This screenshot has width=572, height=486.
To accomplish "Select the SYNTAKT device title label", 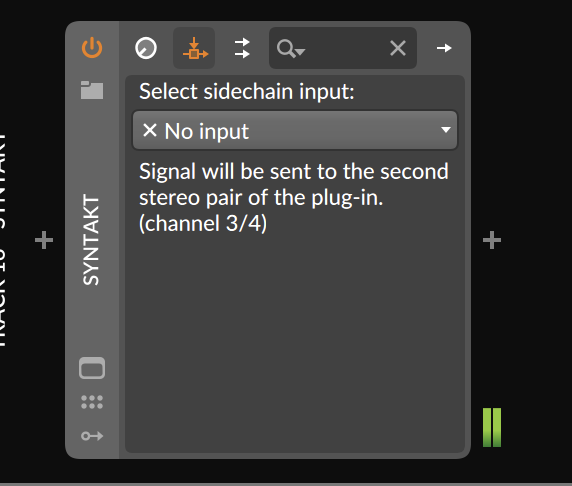I will click(x=91, y=239).
